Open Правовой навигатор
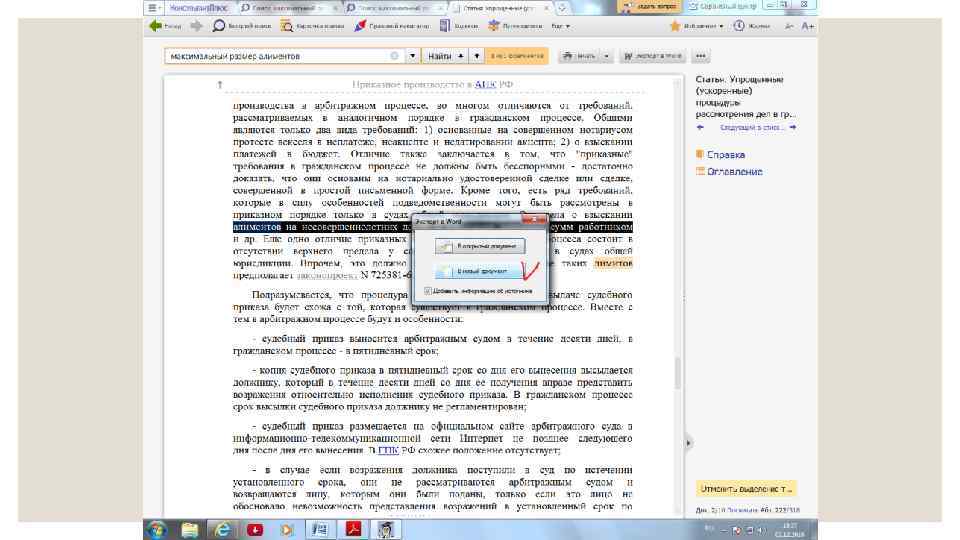Screen dimensions: 960x540 point(392,26)
